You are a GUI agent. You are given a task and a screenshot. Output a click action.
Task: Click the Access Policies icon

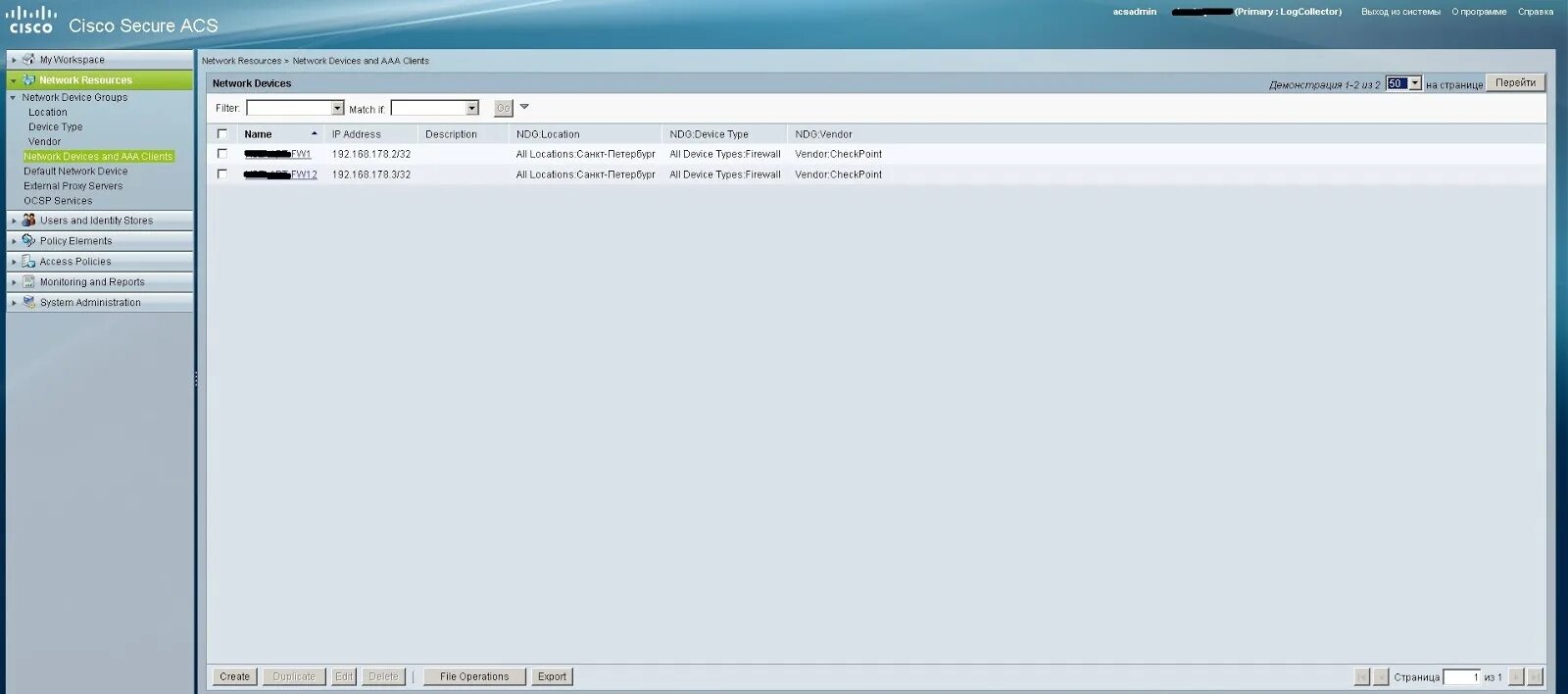pos(28,262)
